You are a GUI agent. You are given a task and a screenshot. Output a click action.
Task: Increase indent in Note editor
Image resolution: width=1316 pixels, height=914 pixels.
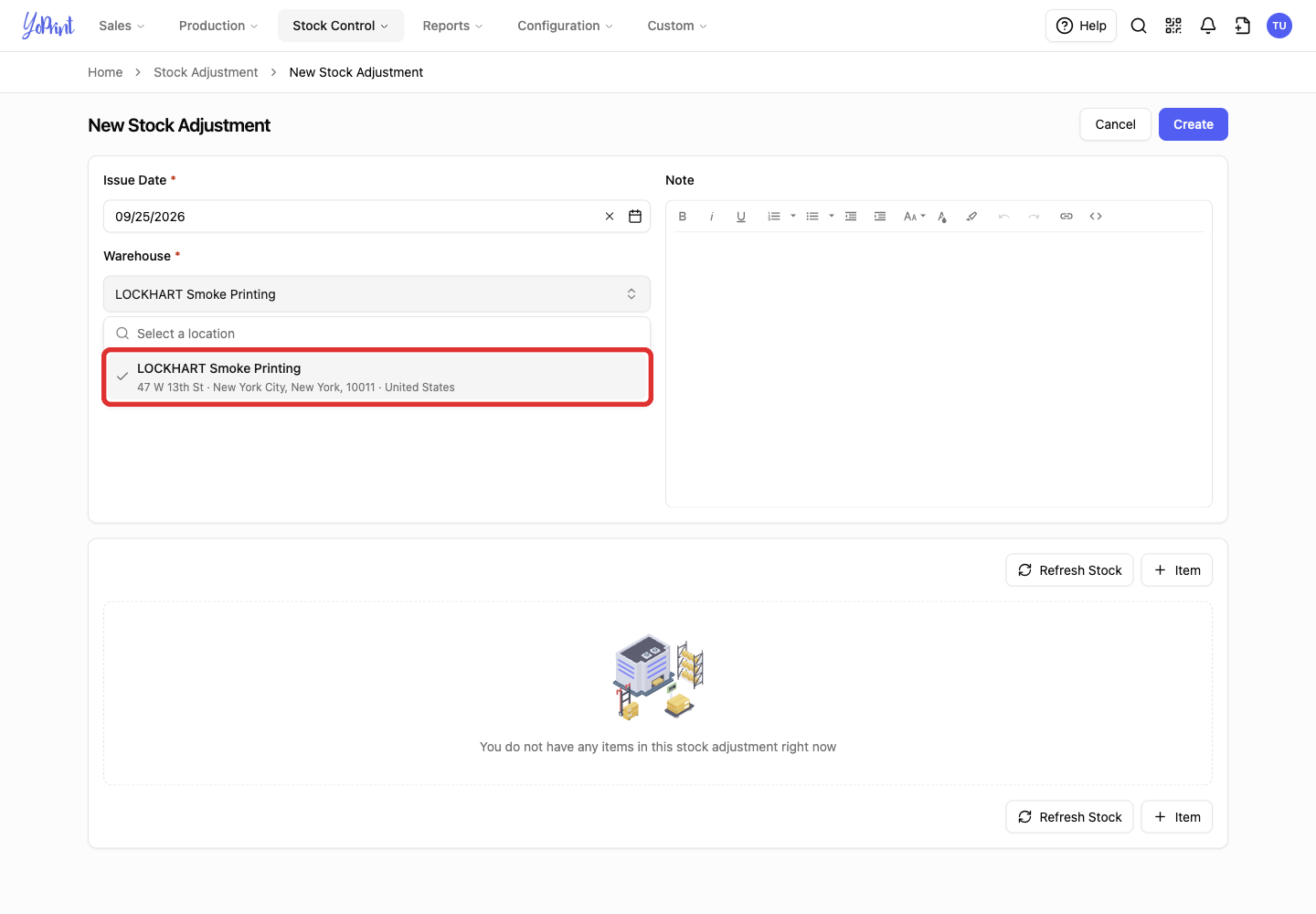[880, 217]
